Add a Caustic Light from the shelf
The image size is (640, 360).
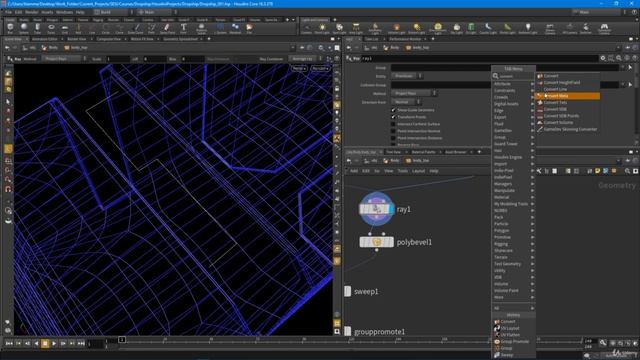point(488,29)
